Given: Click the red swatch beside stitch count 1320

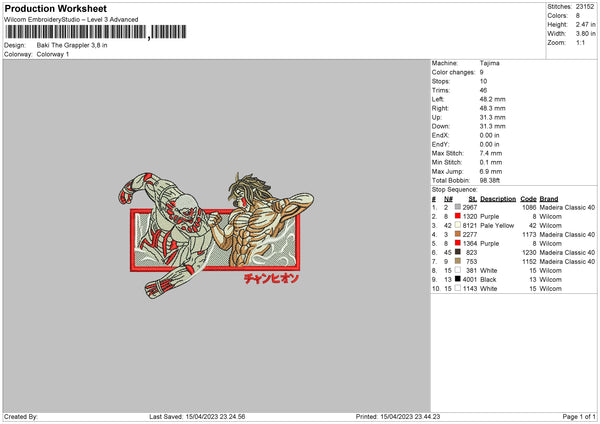Looking at the screenshot, I should point(458,216).
